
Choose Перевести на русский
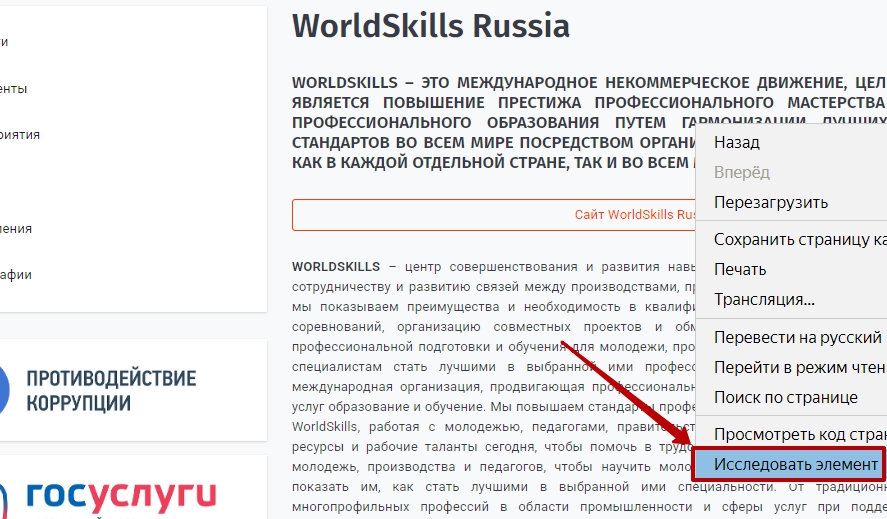pyautogui.click(x=798, y=338)
